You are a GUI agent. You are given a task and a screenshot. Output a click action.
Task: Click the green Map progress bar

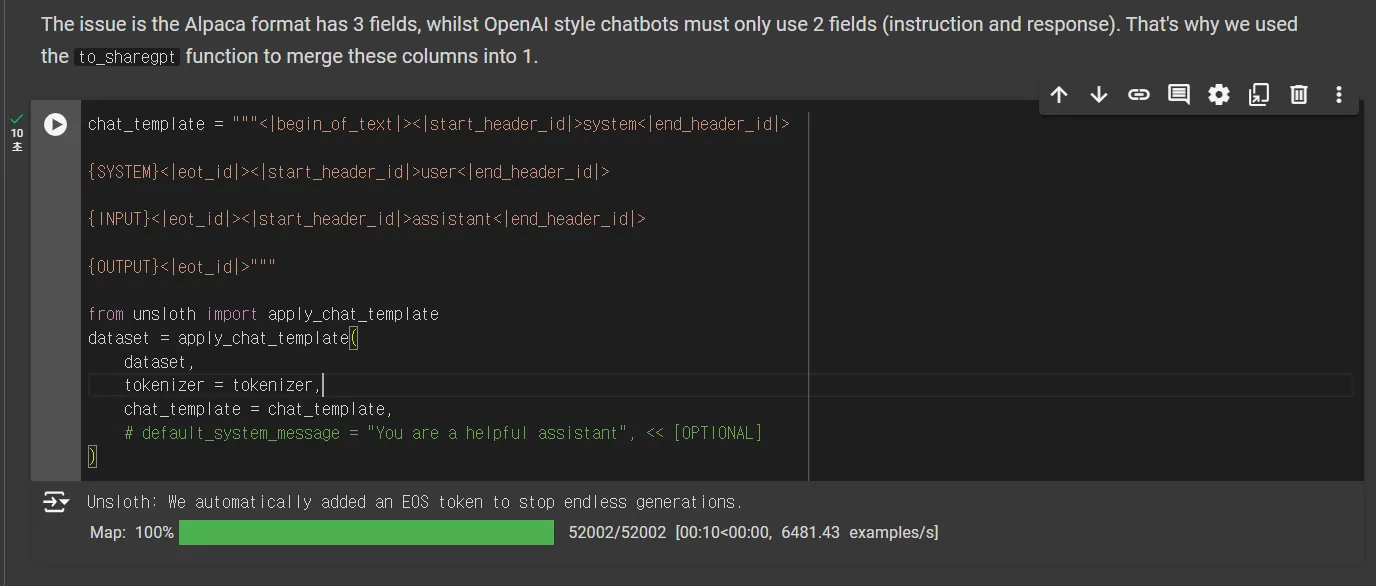tap(366, 533)
